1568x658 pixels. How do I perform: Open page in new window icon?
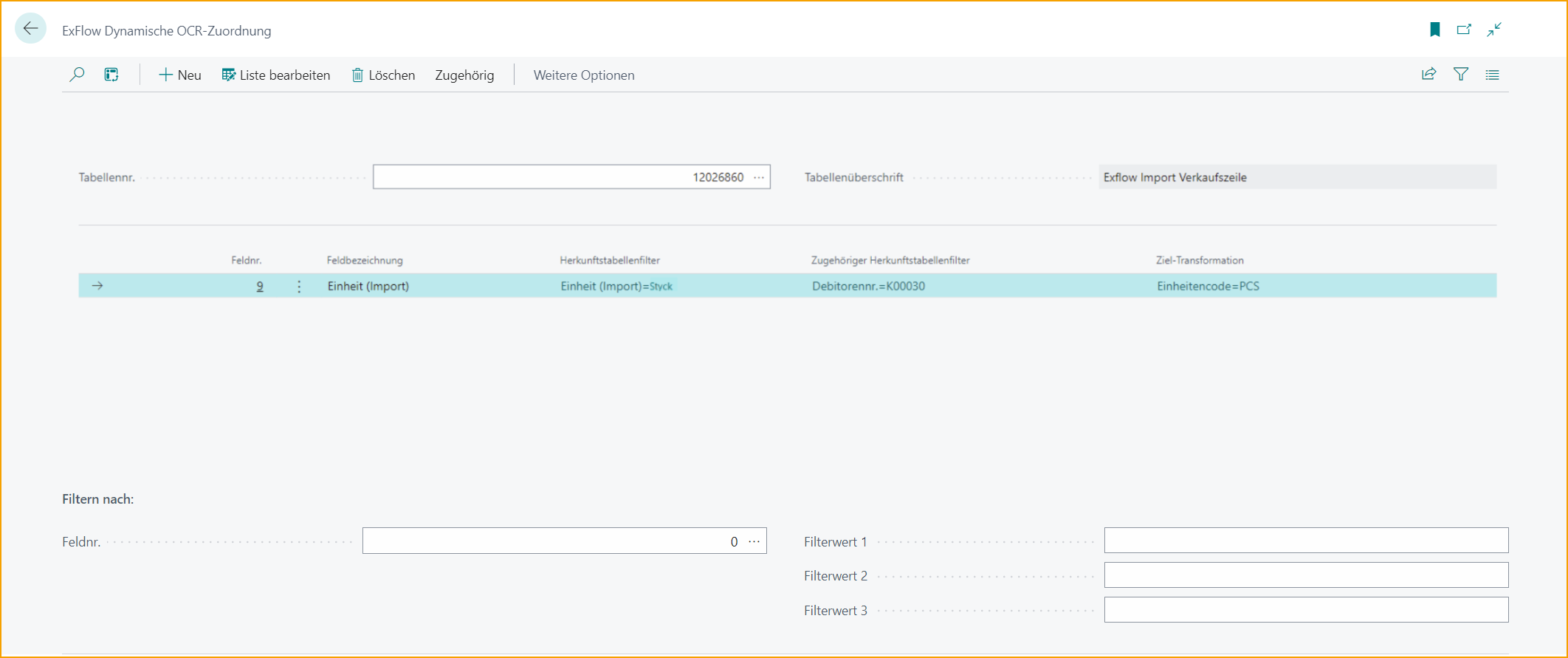point(1464,30)
